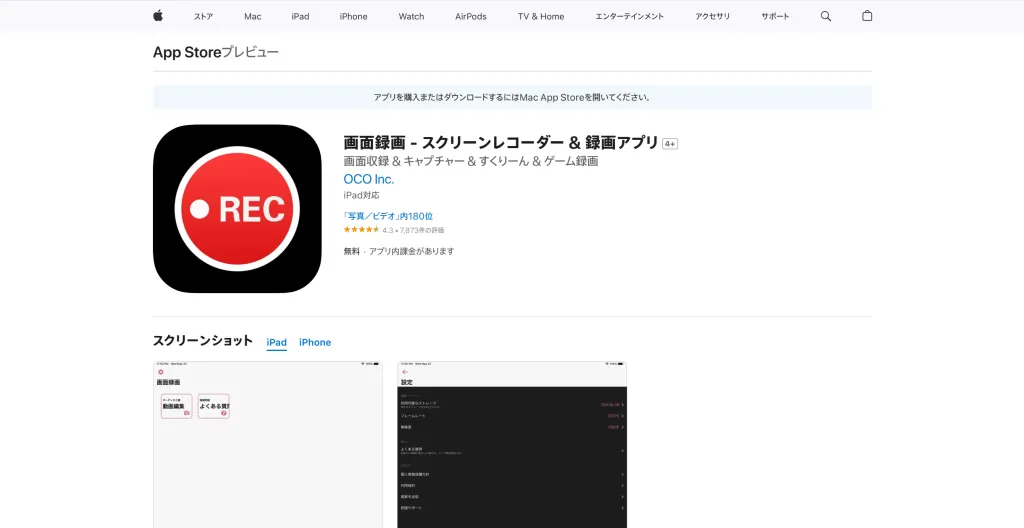Click the App Store preview heading
1024x528 pixels.
216,52
